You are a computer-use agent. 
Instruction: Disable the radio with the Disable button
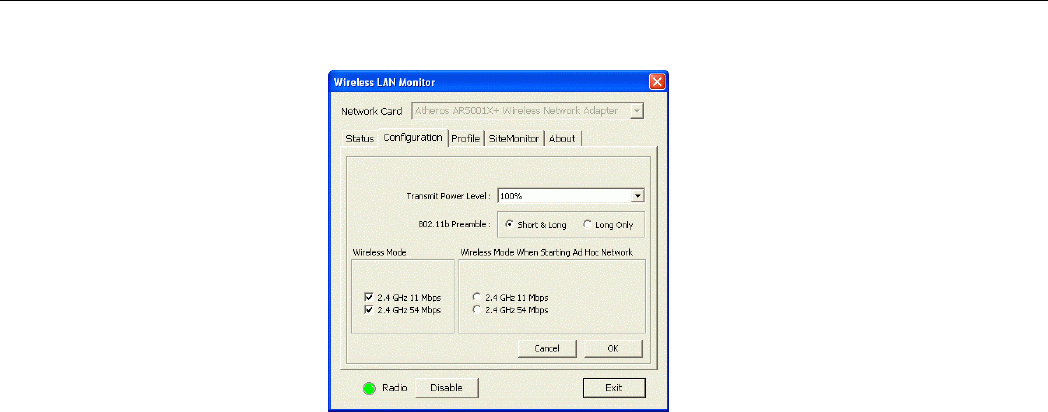tap(446, 387)
